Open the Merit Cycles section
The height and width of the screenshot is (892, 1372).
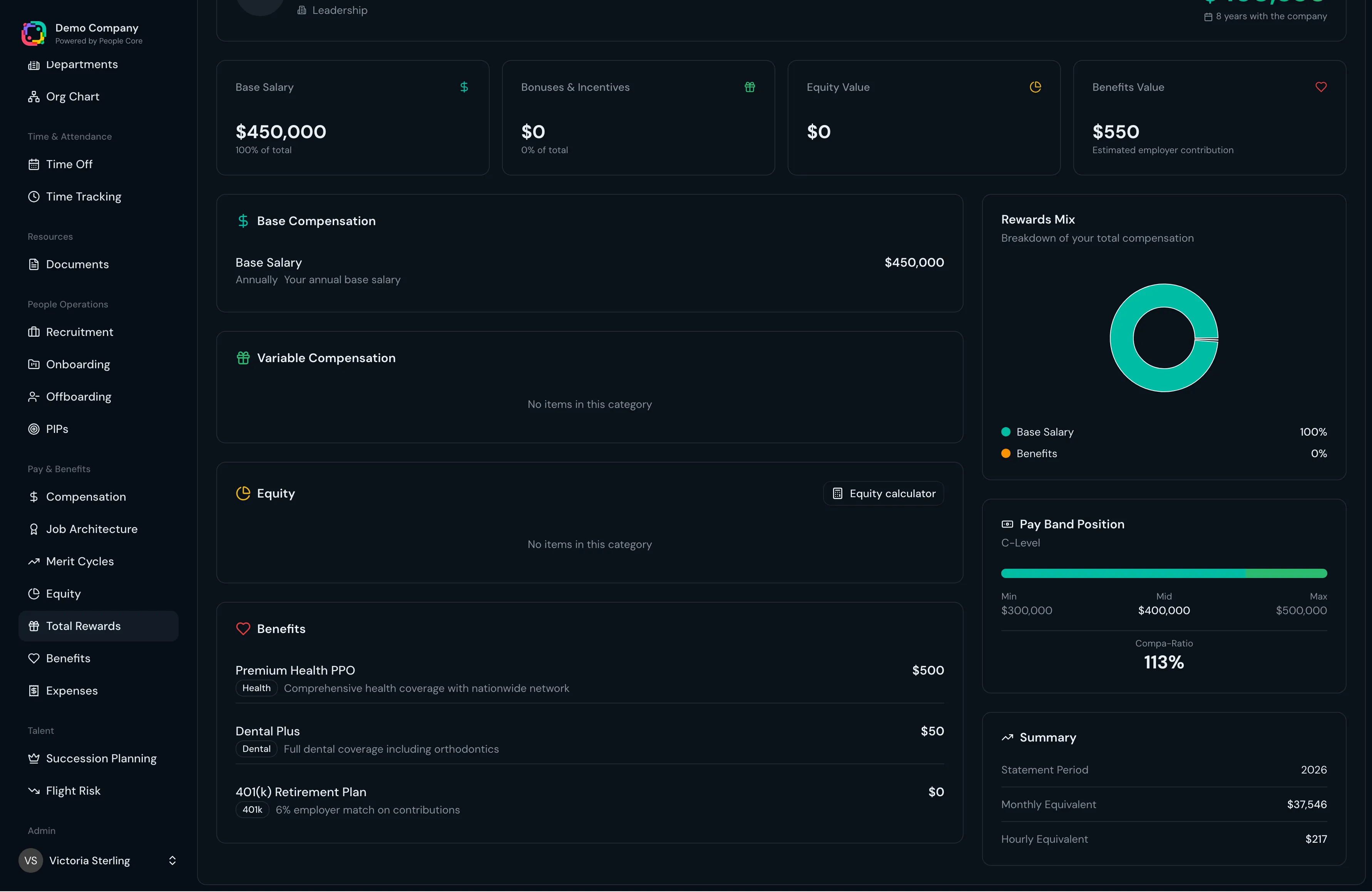pos(80,561)
